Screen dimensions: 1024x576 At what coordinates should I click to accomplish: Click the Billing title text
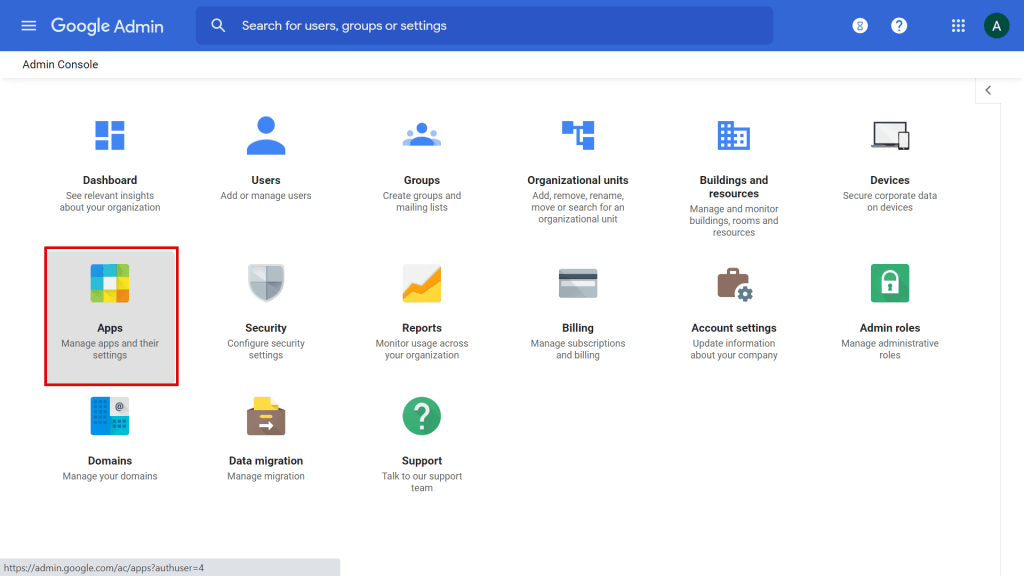point(578,328)
